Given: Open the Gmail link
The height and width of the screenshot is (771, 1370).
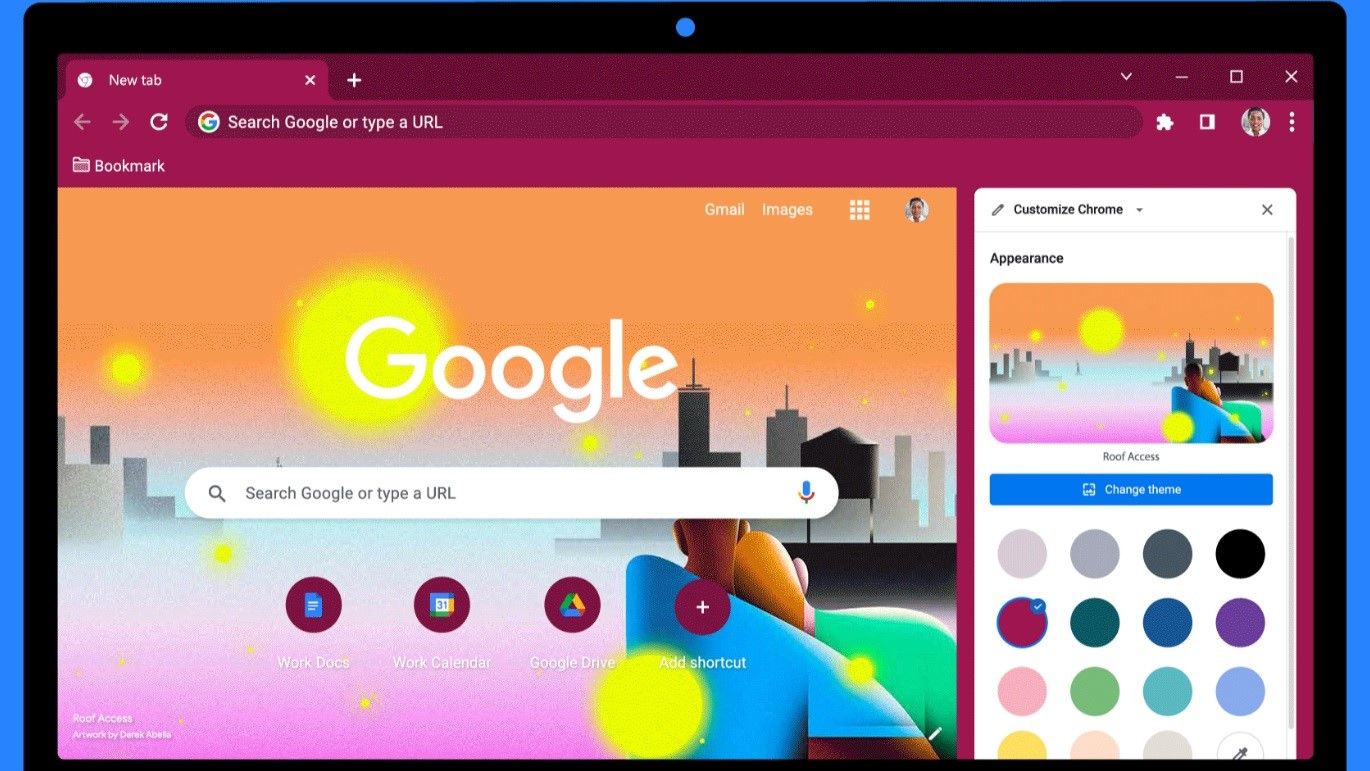Looking at the screenshot, I should [x=724, y=209].
